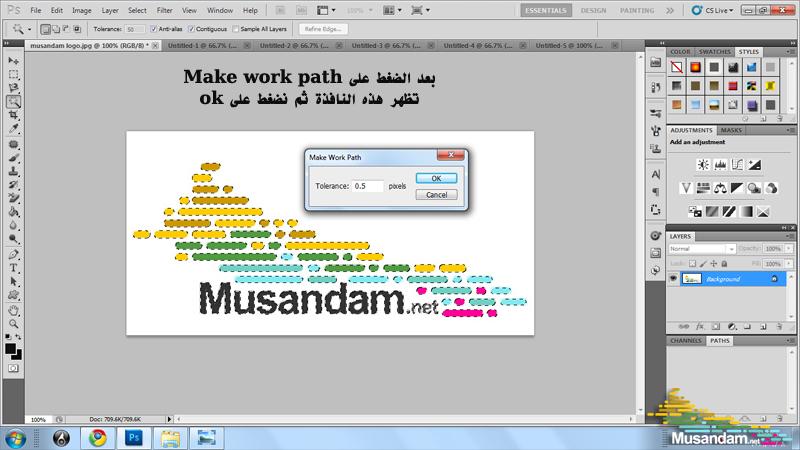Add a Color Balance adjustment

click(x=720, y=188)
